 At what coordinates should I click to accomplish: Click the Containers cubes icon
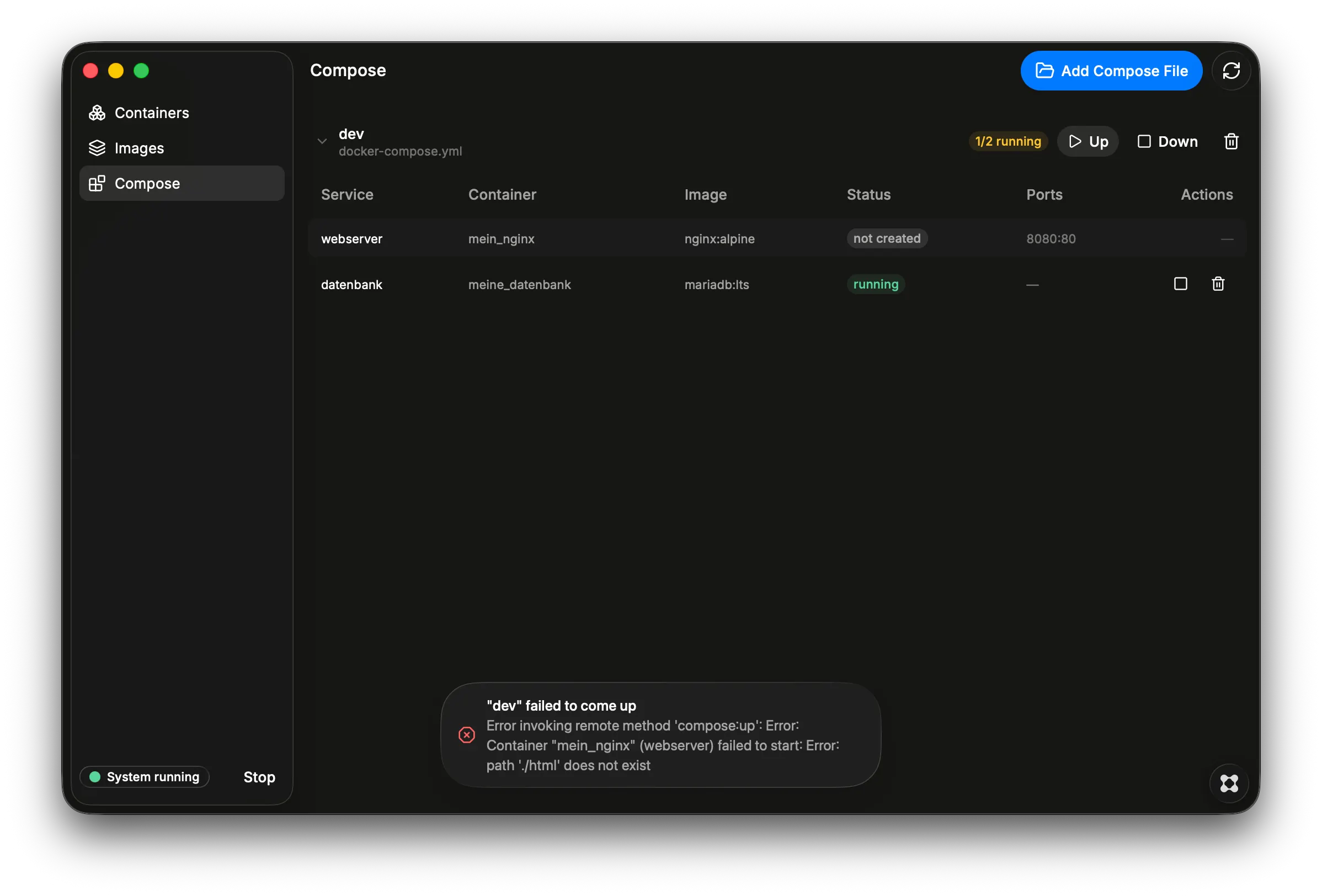tap(97, 113)
